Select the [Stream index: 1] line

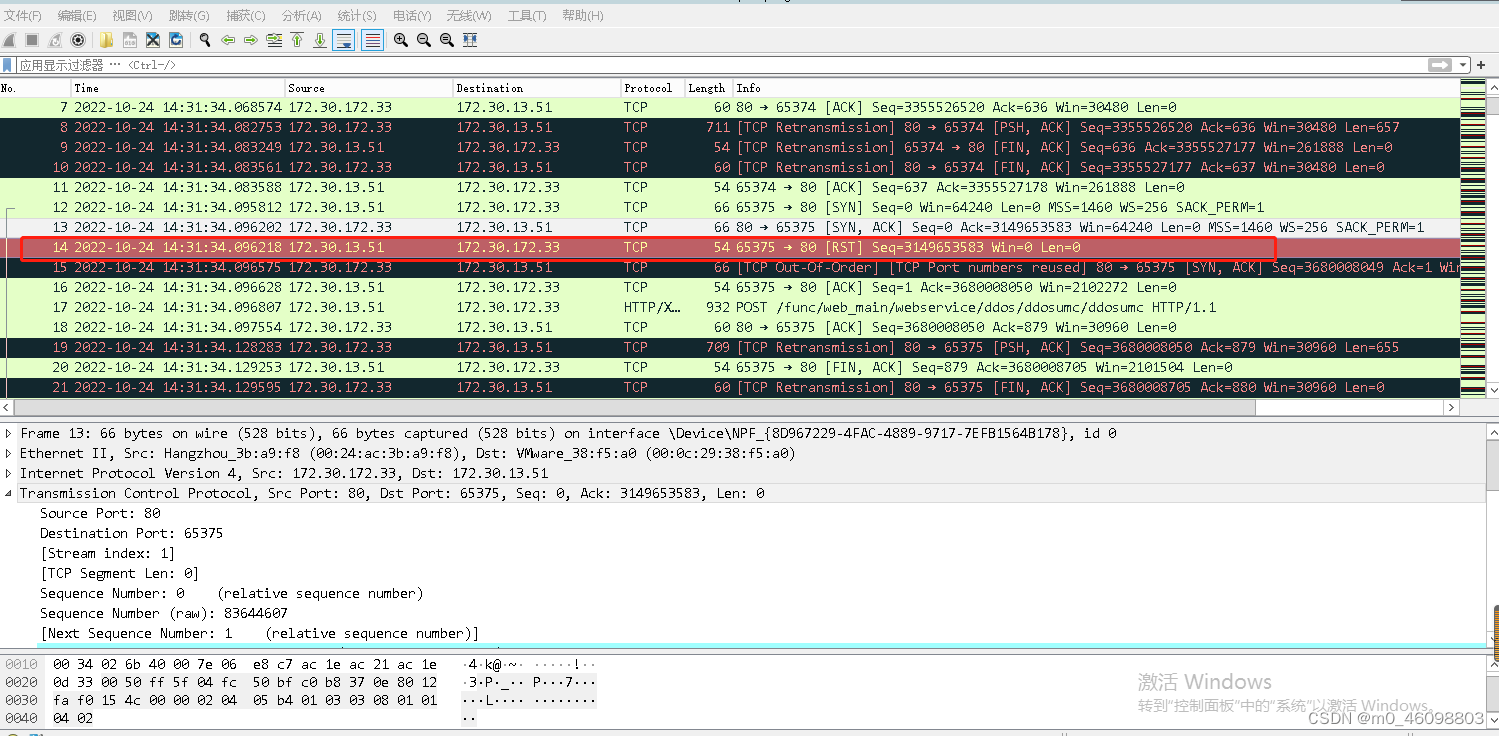108,553
